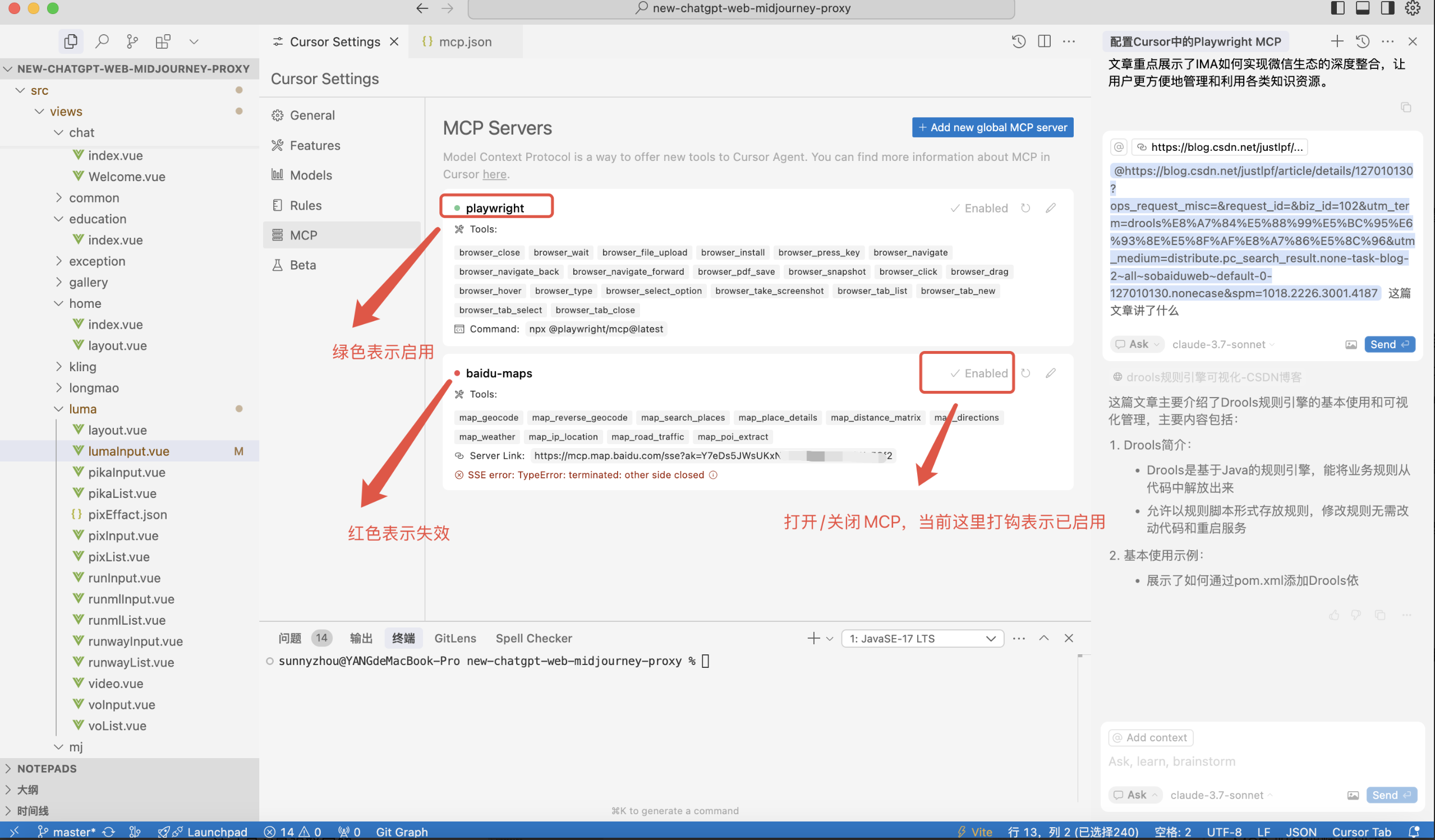The image size is (1435, 840).
Task: Open the Source Control branch icon
Action: tap(132, 41)
